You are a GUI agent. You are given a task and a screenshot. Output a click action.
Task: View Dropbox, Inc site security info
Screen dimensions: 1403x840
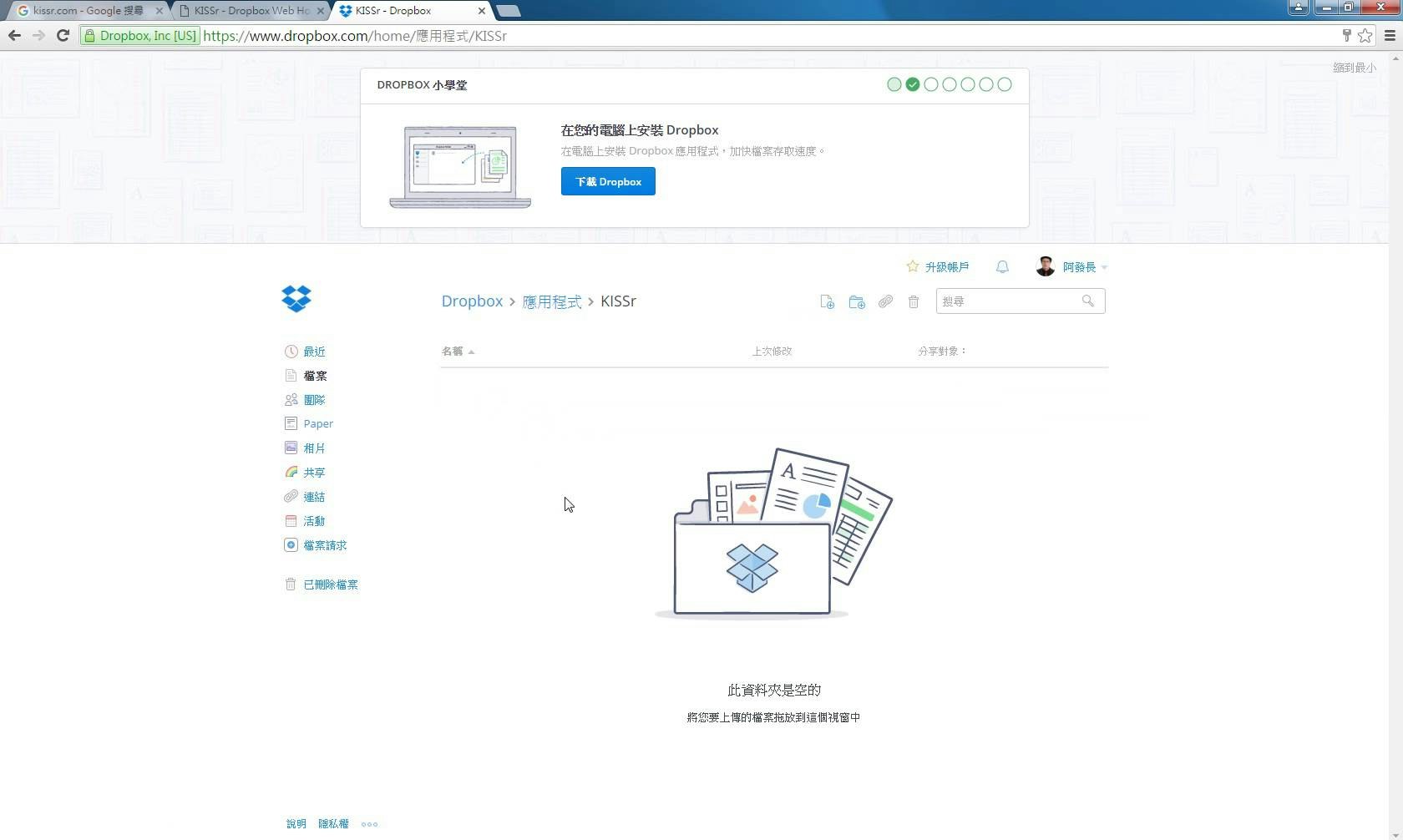click(140, 36)
